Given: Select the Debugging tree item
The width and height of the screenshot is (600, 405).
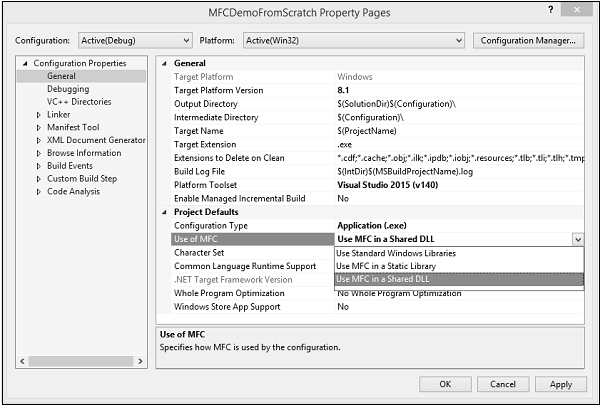Looking at the screenshot, I should coord(68,89).
